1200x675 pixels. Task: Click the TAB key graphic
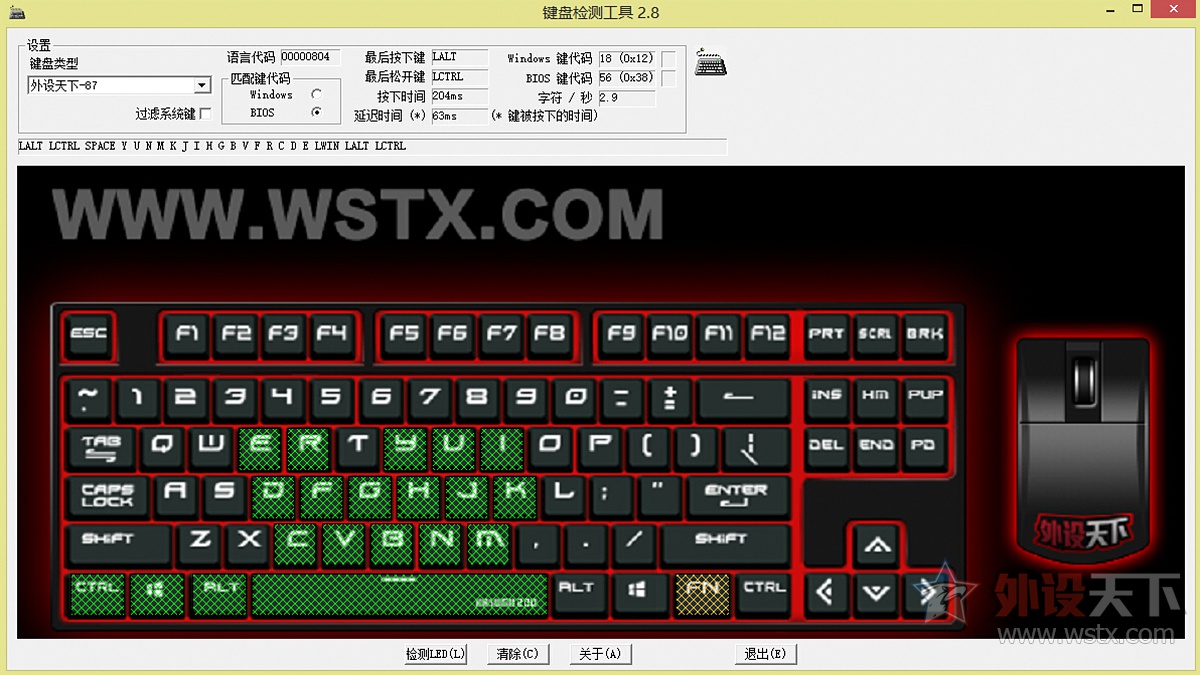click(x=100, y=449)
